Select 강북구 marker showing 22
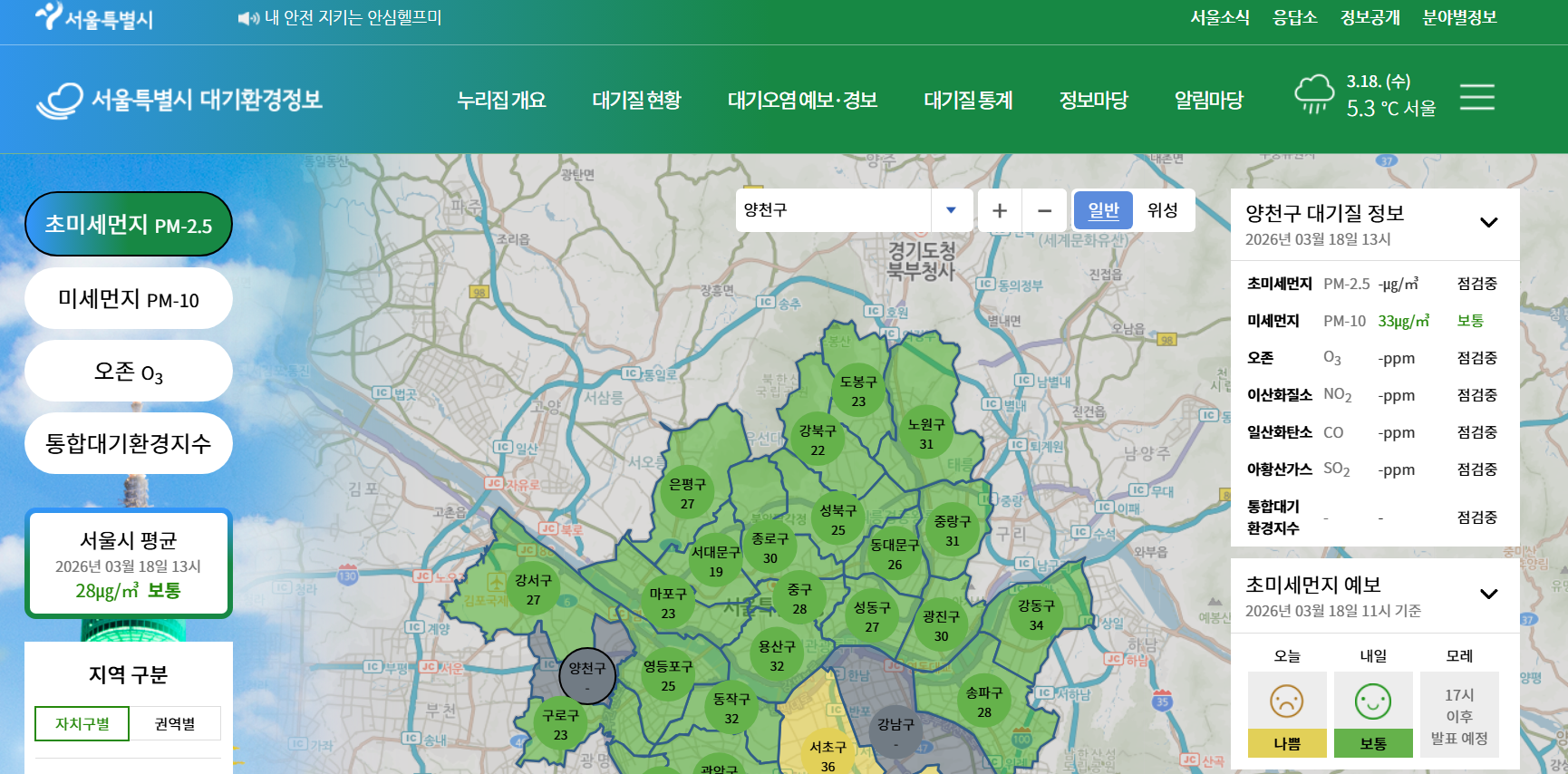This screenshot has height=774, width=1568. pyautogui.click(x=818, y=440)
